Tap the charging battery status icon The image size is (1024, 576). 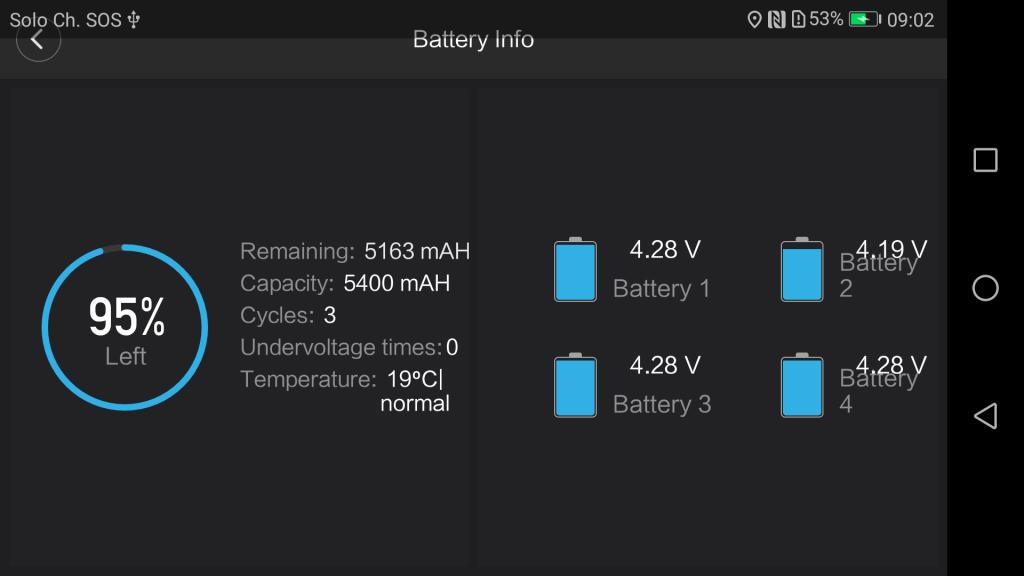tap(865, 20)
